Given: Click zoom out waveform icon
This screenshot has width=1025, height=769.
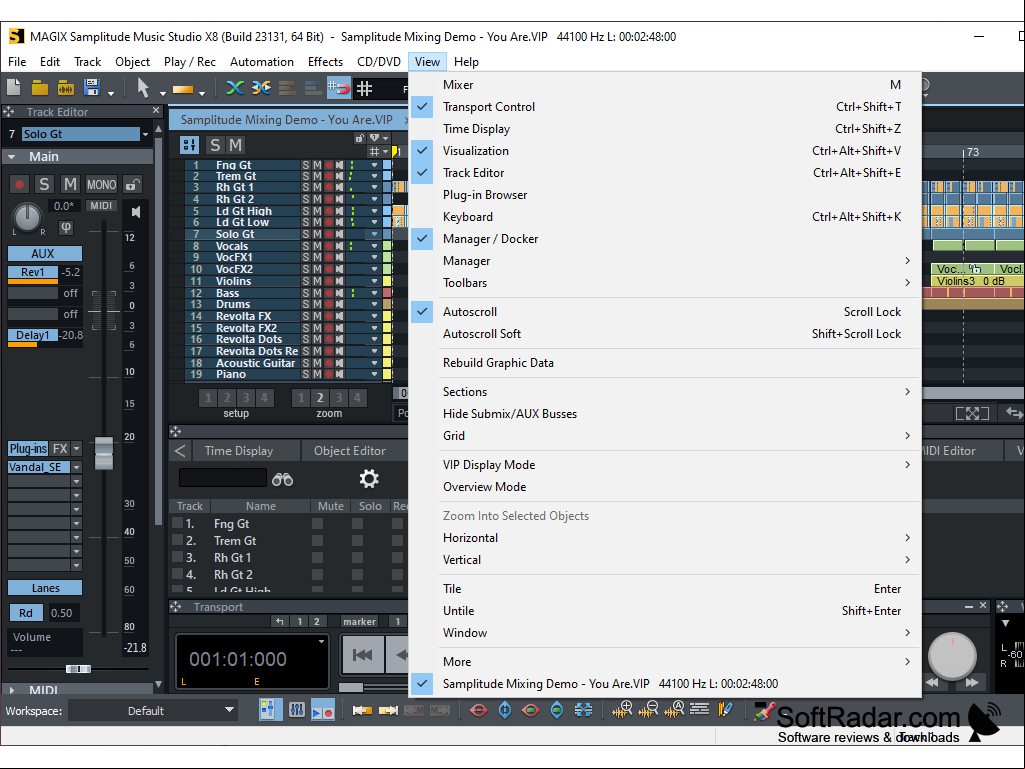Looking at the screenshot, I should coord(648,709).
